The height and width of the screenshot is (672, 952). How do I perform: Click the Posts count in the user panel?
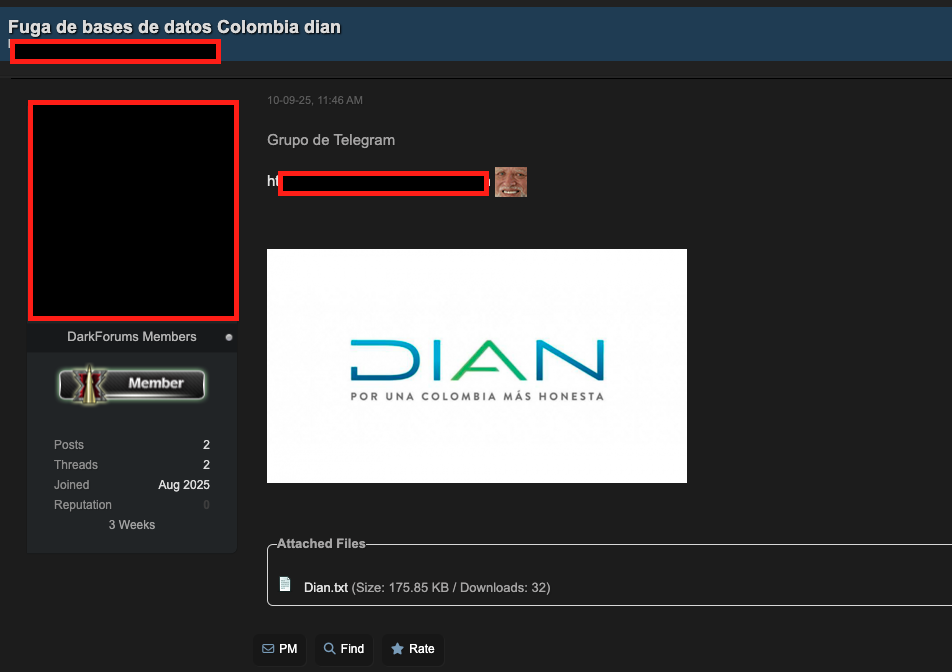coord(206,445)
